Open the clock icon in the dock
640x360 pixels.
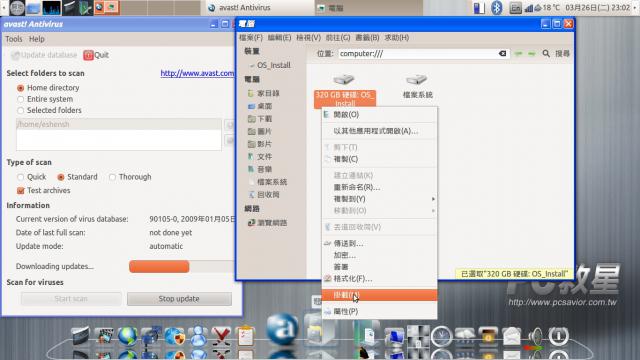[x=442, y=336]
